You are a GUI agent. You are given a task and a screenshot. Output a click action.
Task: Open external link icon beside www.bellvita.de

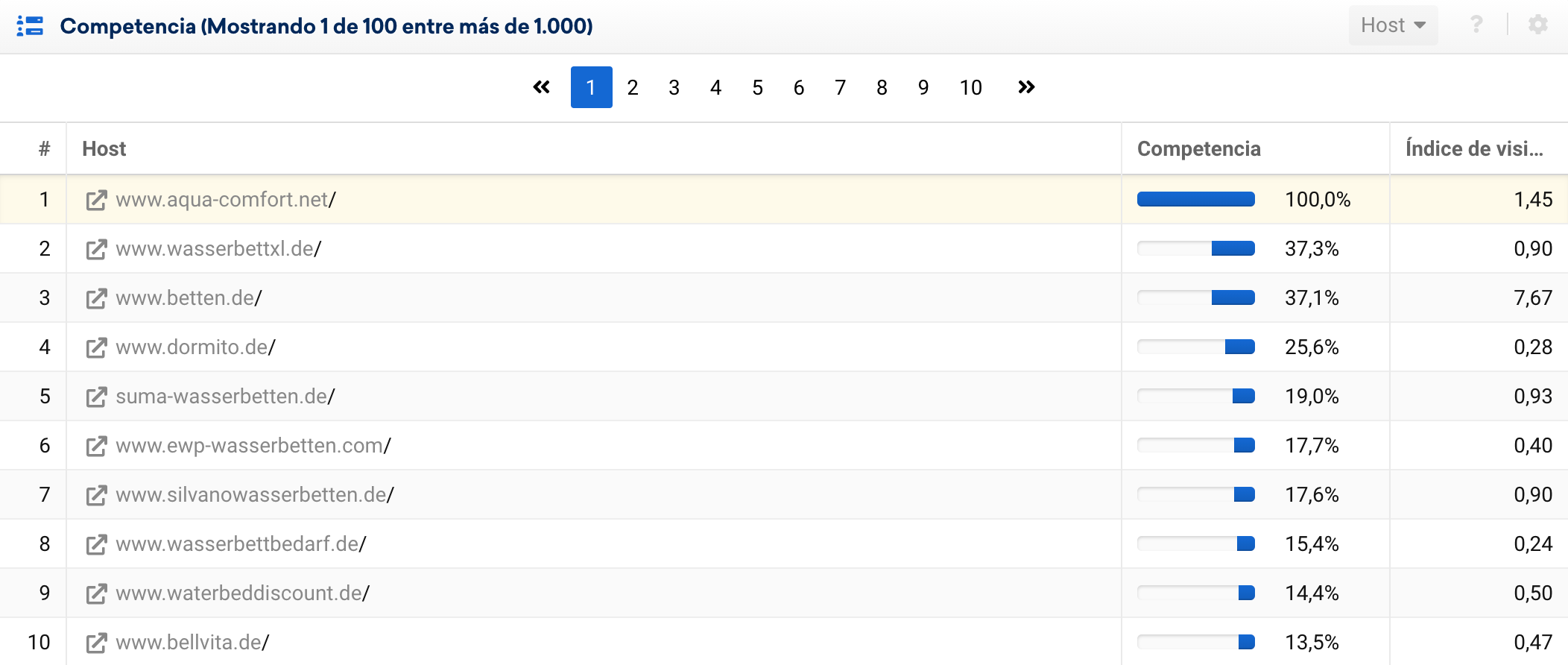[x=96, y=643]
